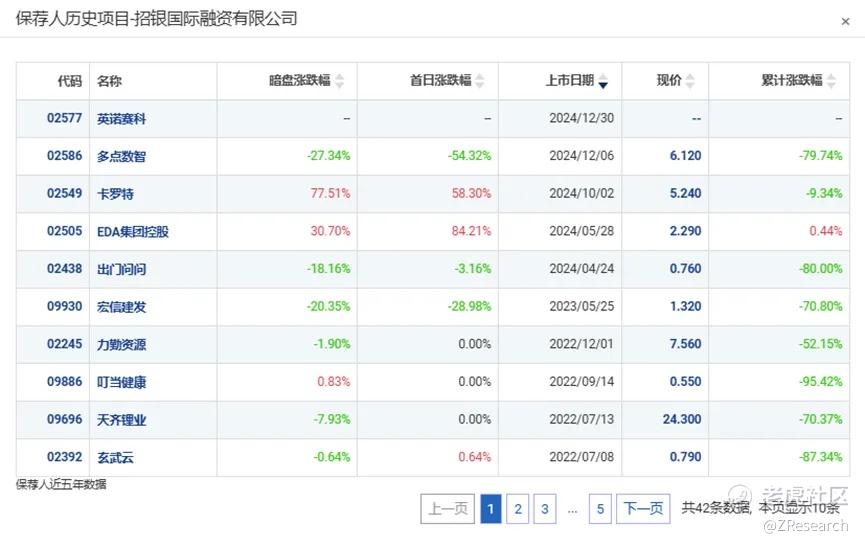Open 英诺赛科 stock name link
Screen dimensions: 865x546
click(121, 119)
